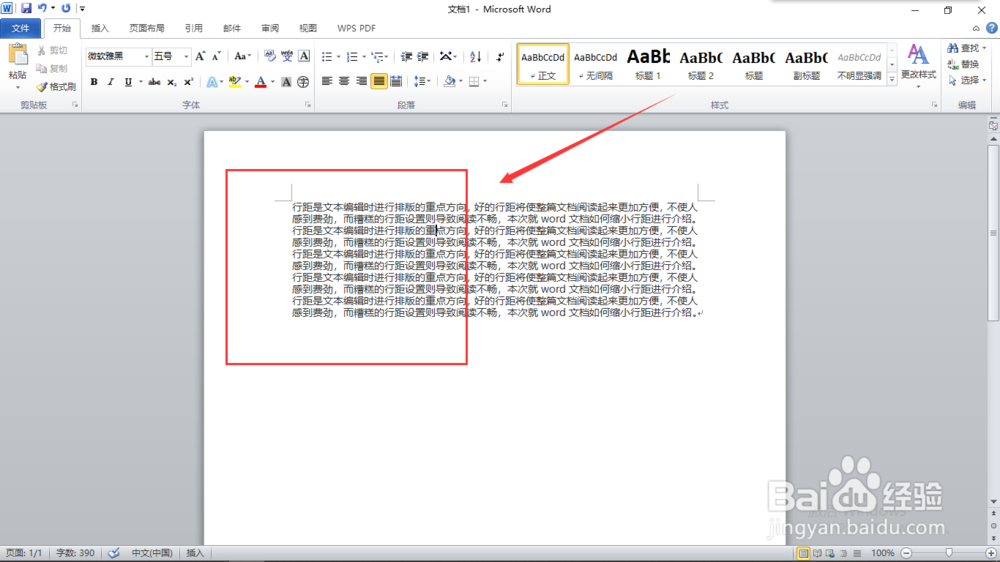Image resolution: width=1000 pixels, height=562 pixels.
Task: Click the 替换 (Replace) button
Action: point(963,64)
